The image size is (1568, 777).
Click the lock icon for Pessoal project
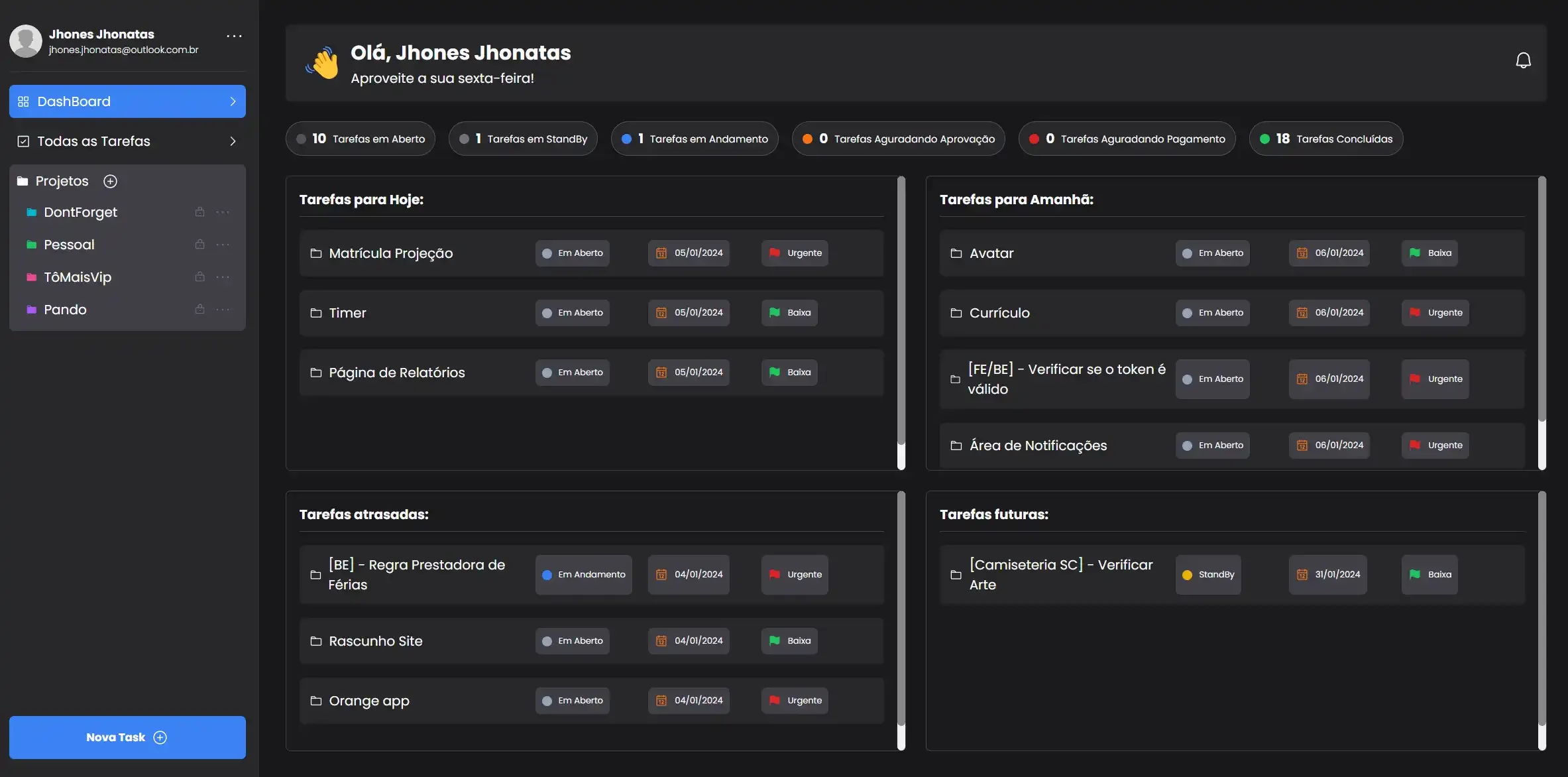[199, 245]
